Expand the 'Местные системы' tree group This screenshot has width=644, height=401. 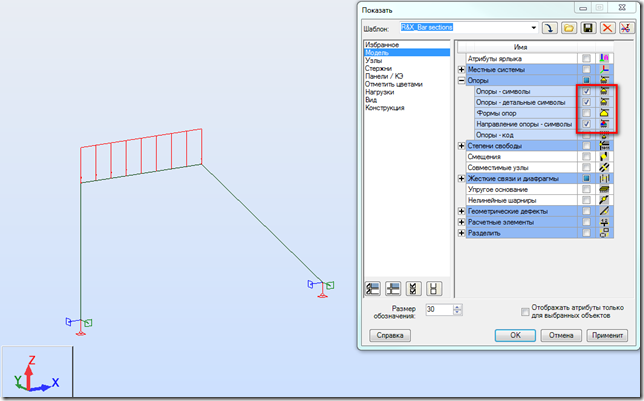[461, 70]
